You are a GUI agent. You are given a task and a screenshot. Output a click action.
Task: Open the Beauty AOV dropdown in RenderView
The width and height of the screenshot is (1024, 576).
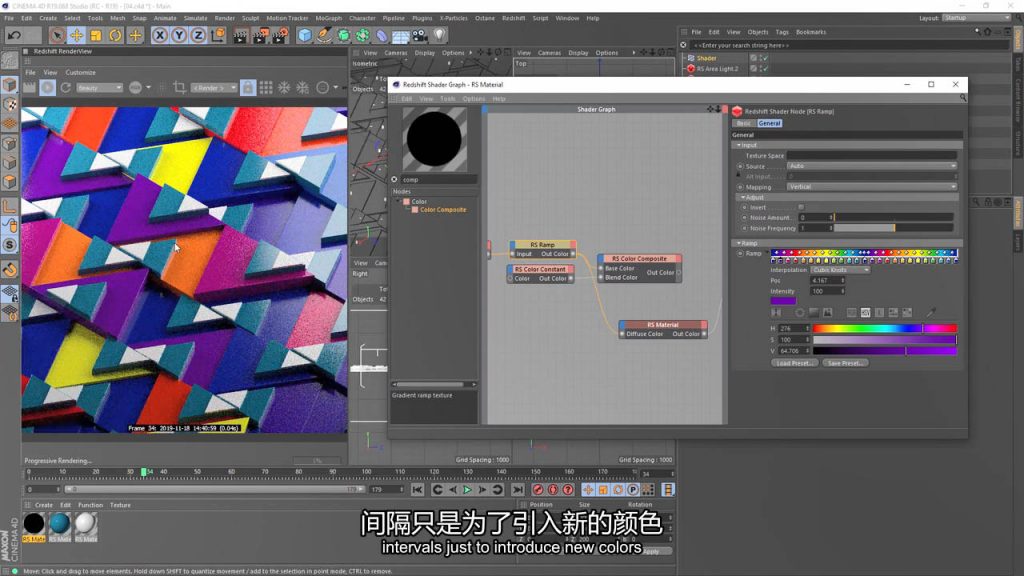99,88
